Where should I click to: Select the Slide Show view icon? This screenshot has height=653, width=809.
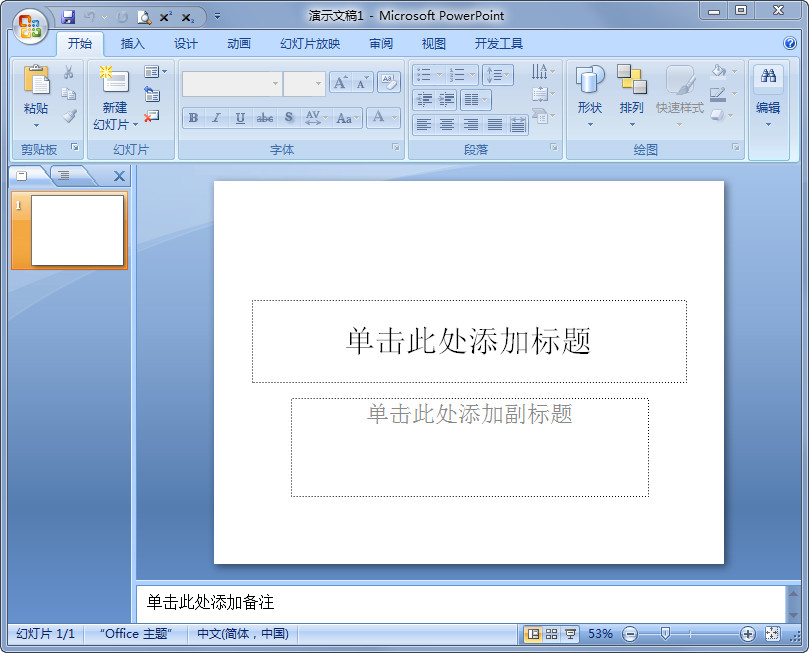click(x=570, y=633)
